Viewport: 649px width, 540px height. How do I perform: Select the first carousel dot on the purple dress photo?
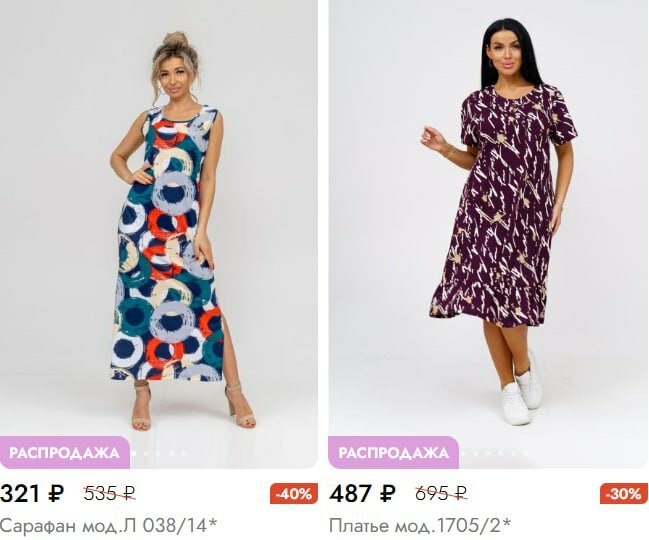463,454
